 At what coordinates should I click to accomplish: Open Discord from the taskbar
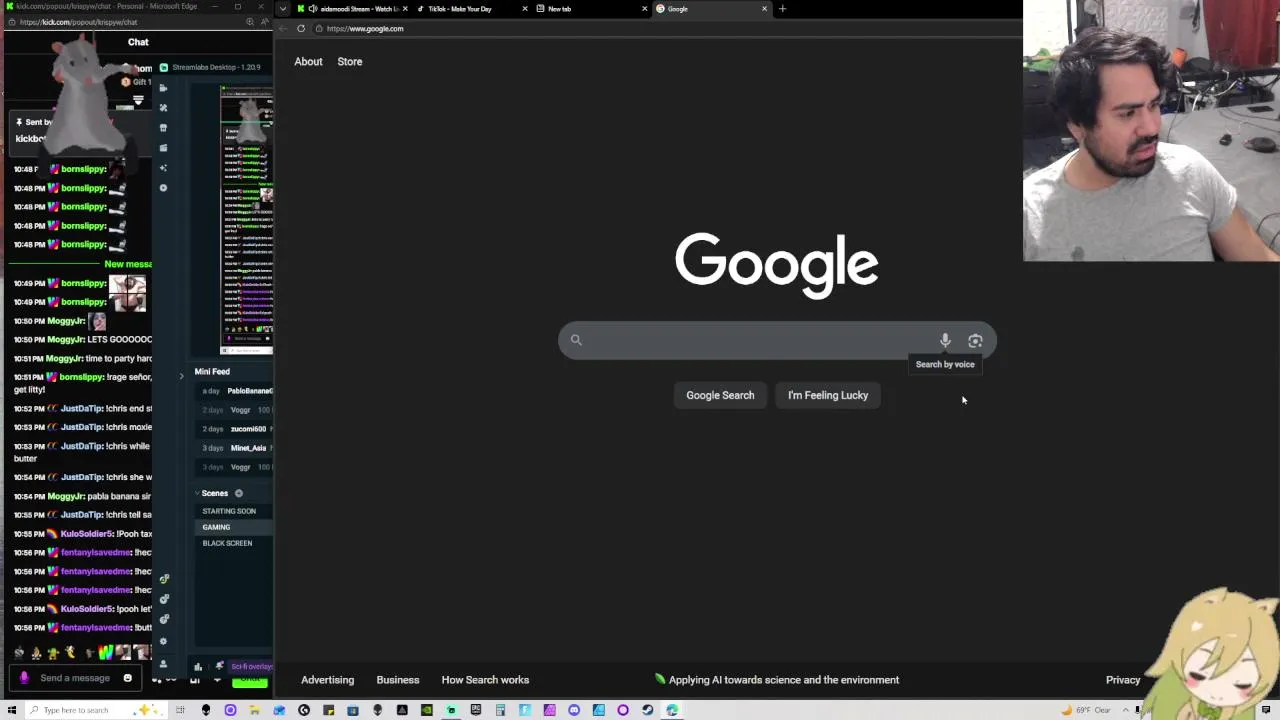coord(574,710)
